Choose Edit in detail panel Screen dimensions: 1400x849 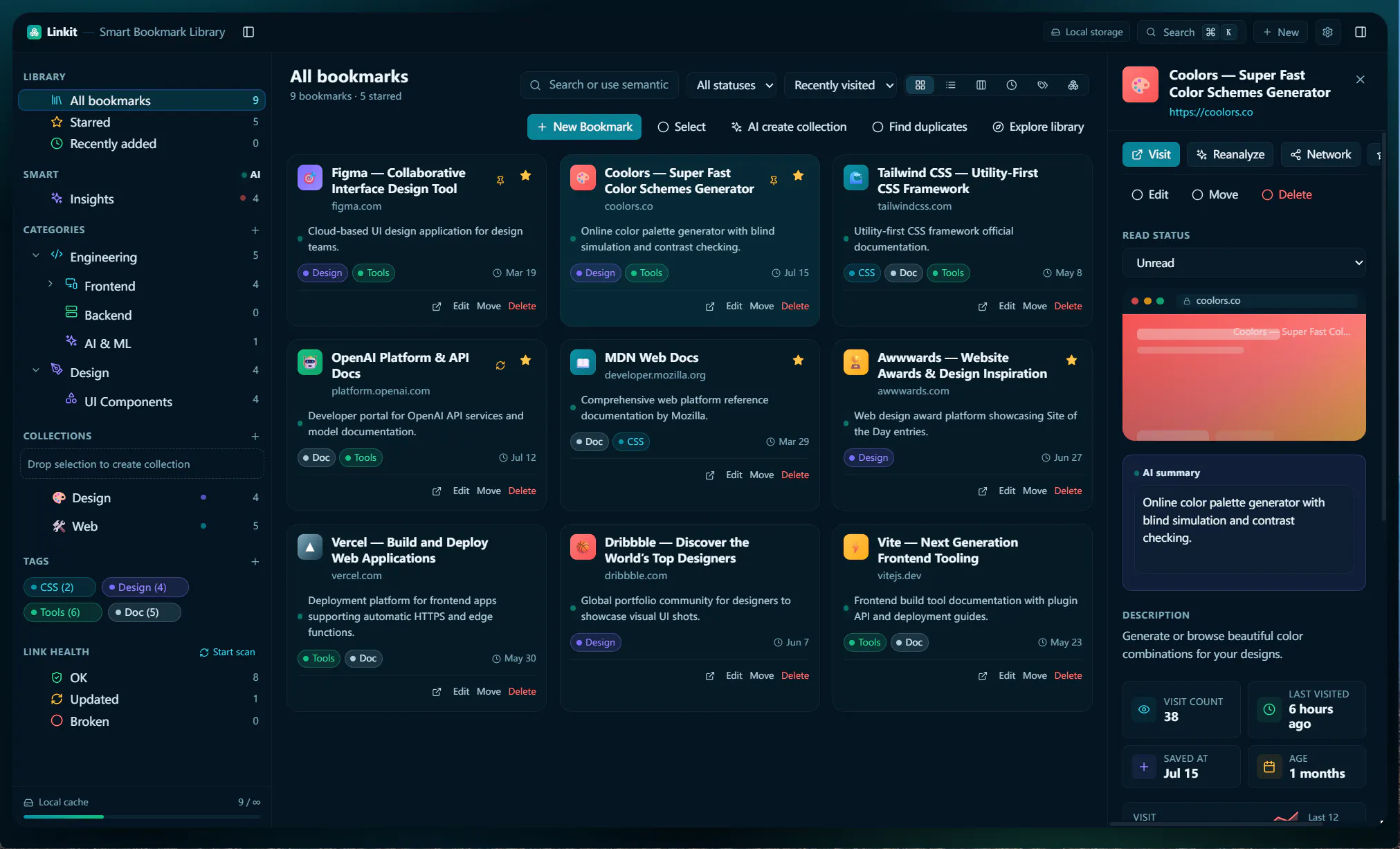[x=1150, y=194]
